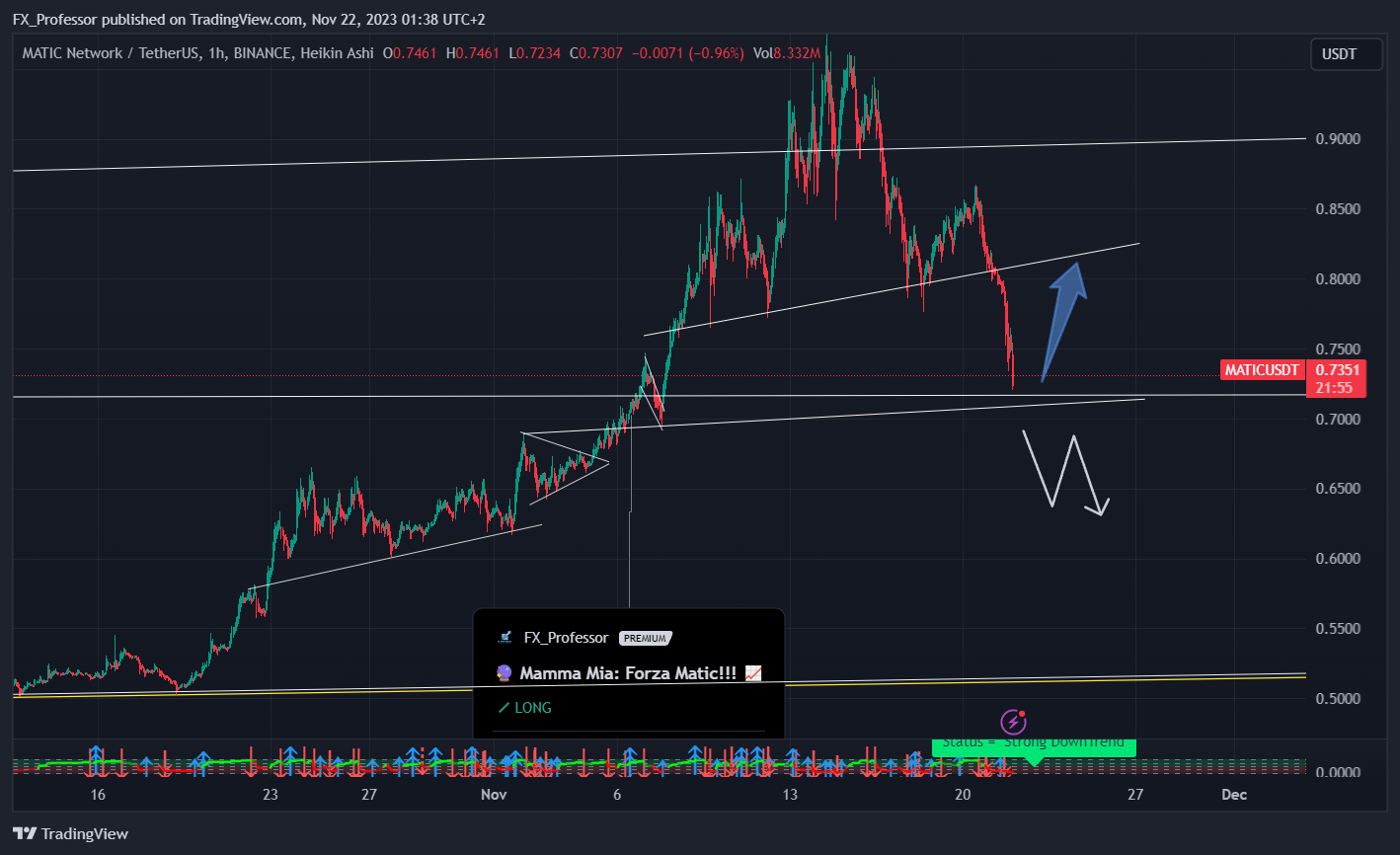Click the 0.8500 price axis label
The height and width of the screenshot is (855, 1400).
tap(1338, 209)
